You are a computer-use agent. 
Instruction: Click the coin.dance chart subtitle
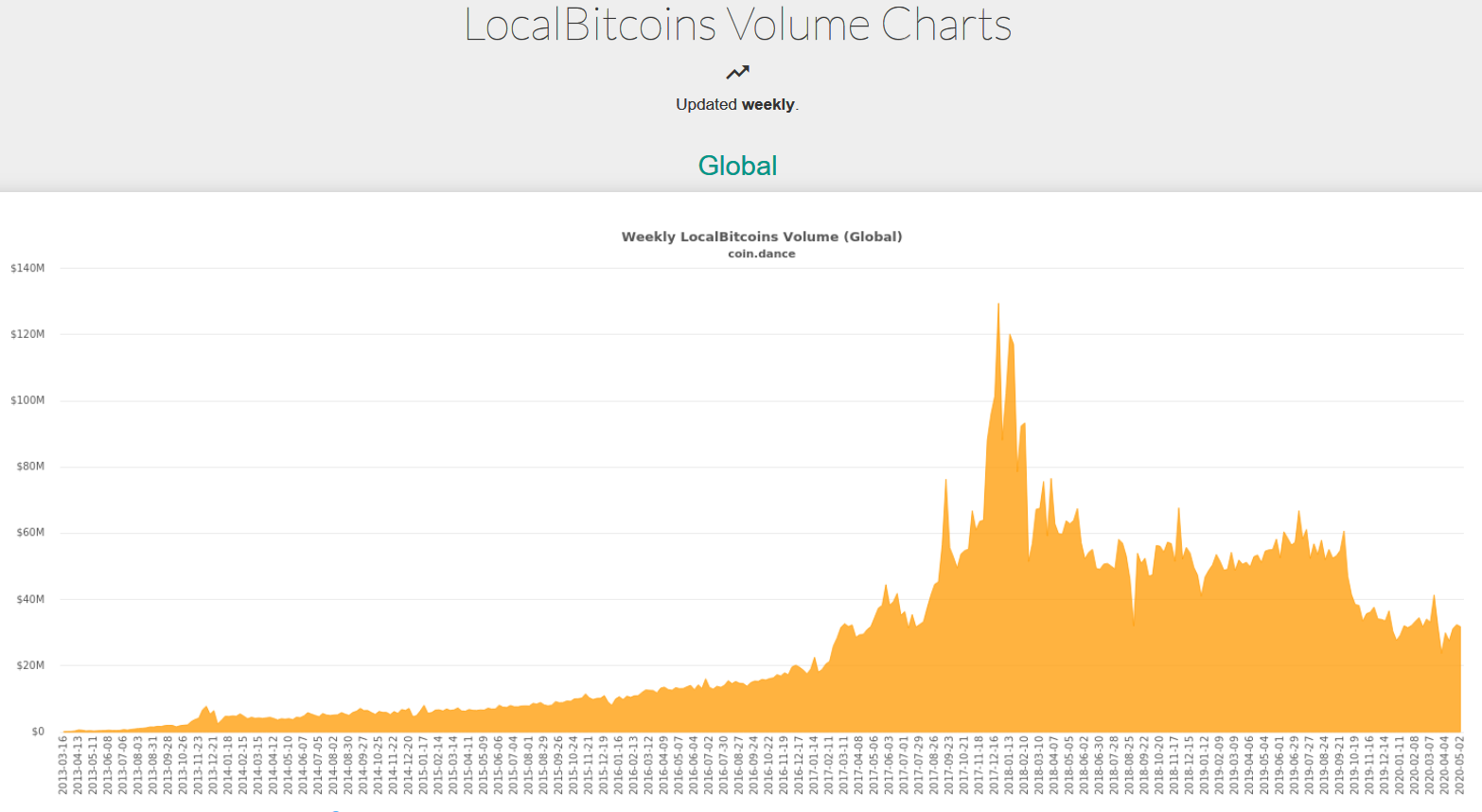pyautogui.click(x=762, y=254)
